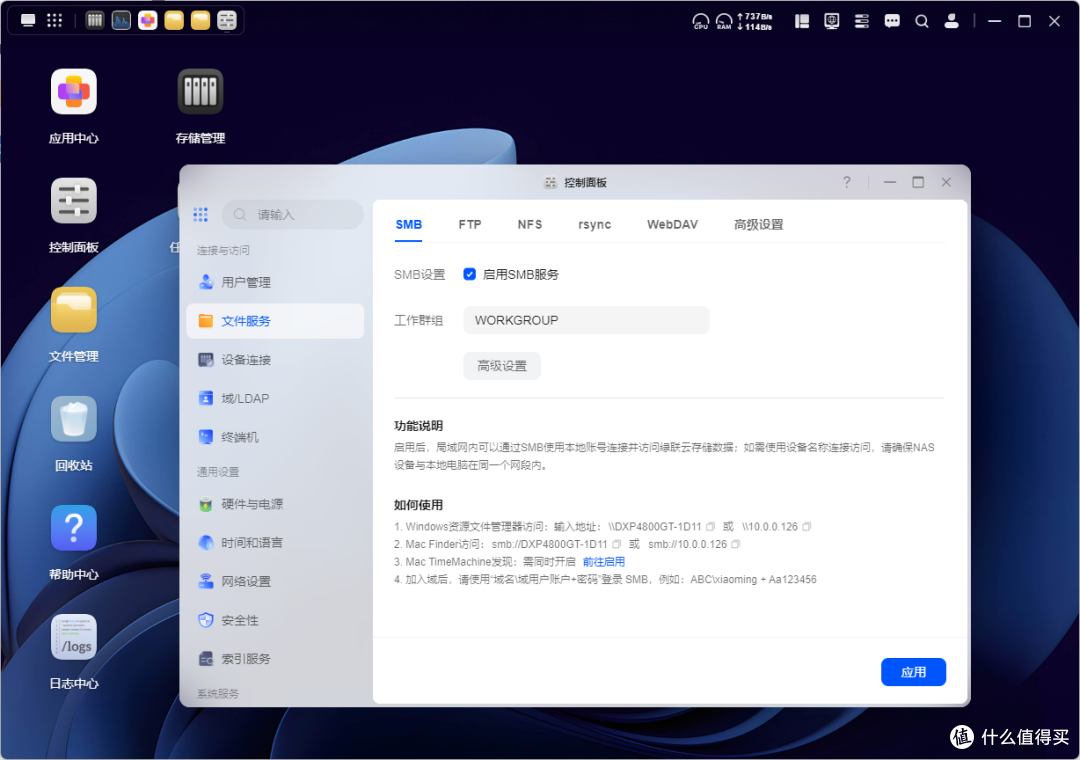1080x760 pixels.
Task: Open the 文件管理 desktop icon
Action: coord(74,310)
